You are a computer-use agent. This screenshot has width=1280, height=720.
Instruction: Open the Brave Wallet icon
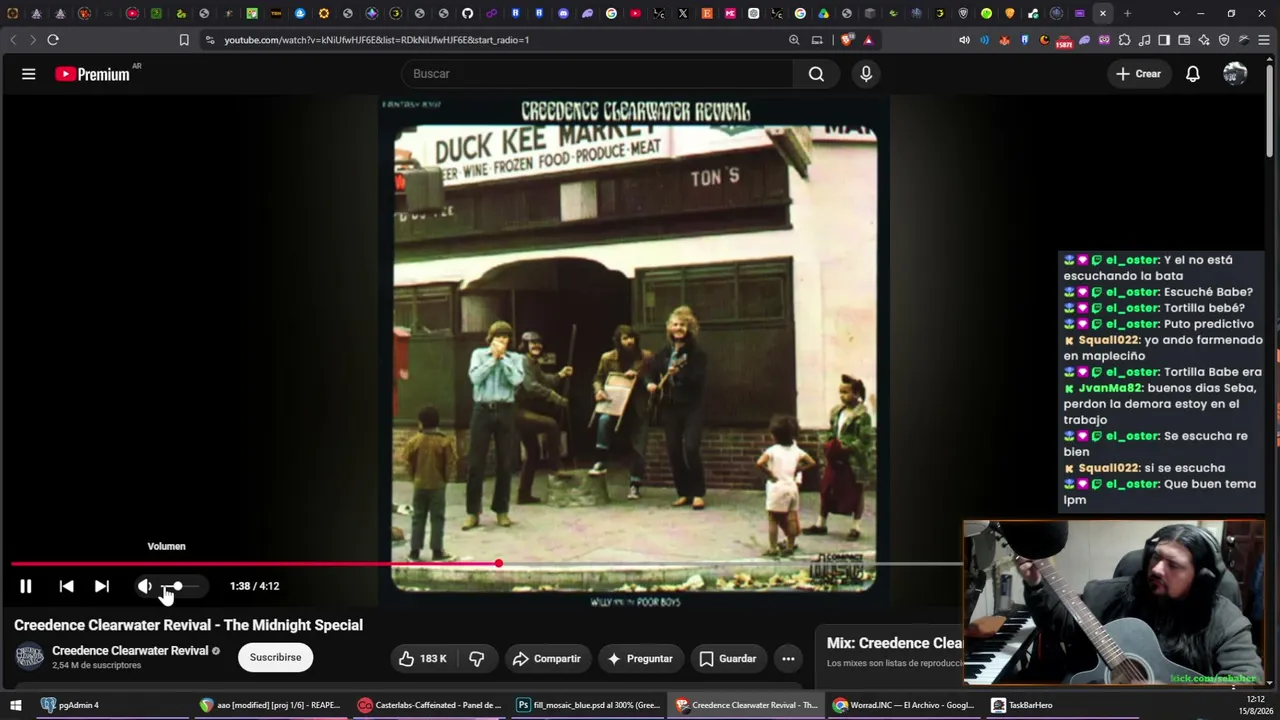tap(1184, 40)
